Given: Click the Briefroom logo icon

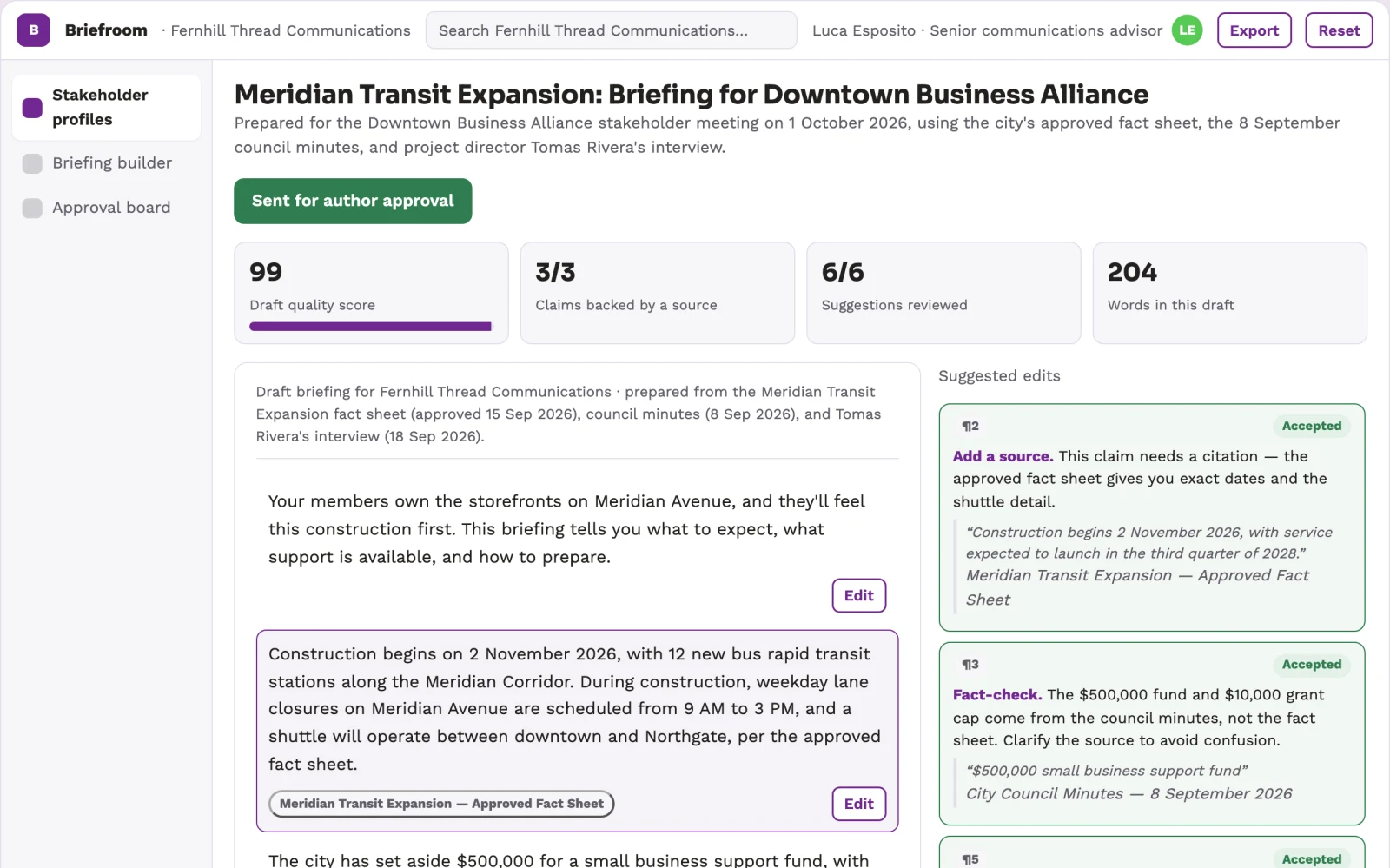Looking at the screenshot, I should click(x=33, y=30).
